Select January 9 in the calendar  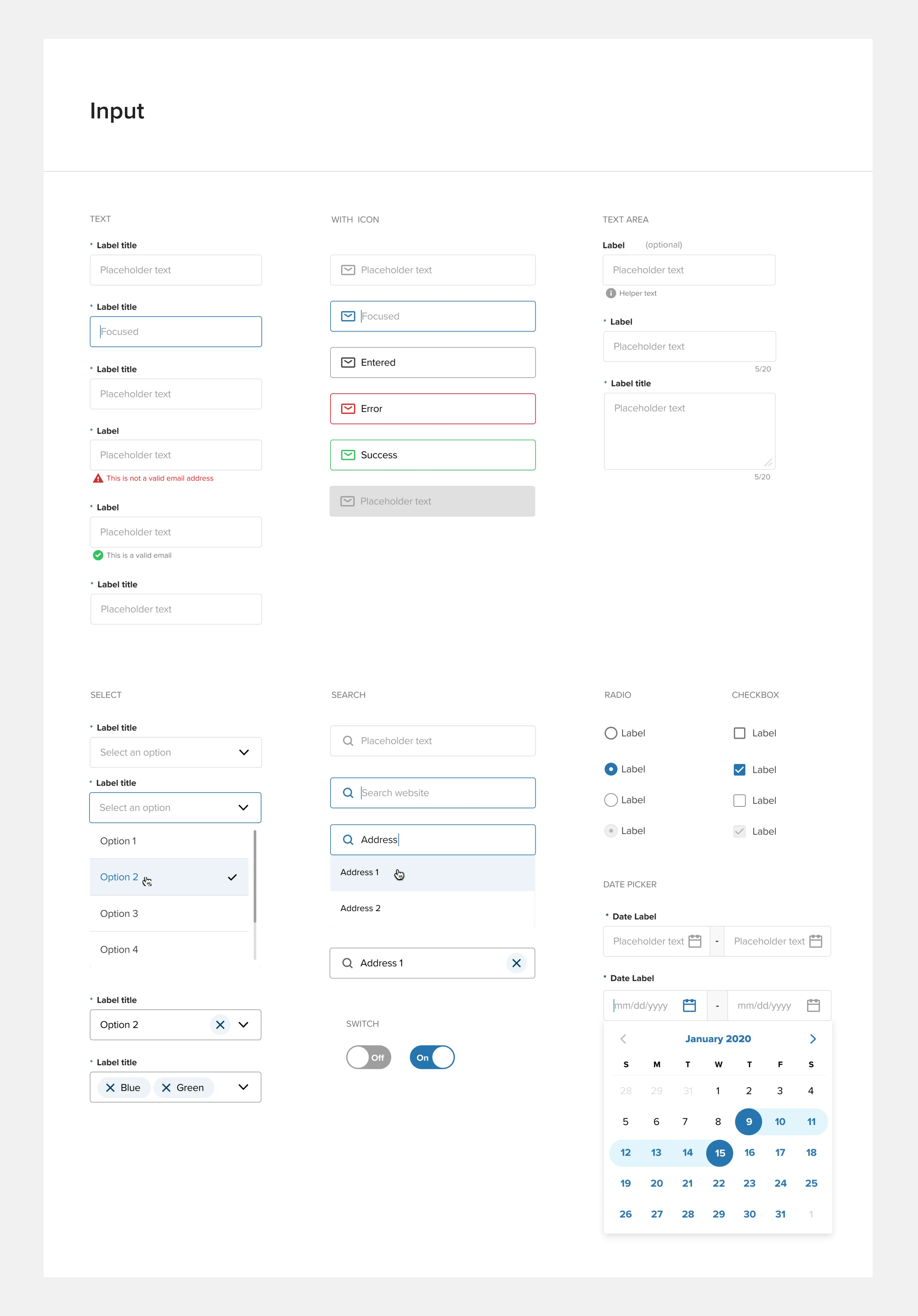coord(748,1122)
